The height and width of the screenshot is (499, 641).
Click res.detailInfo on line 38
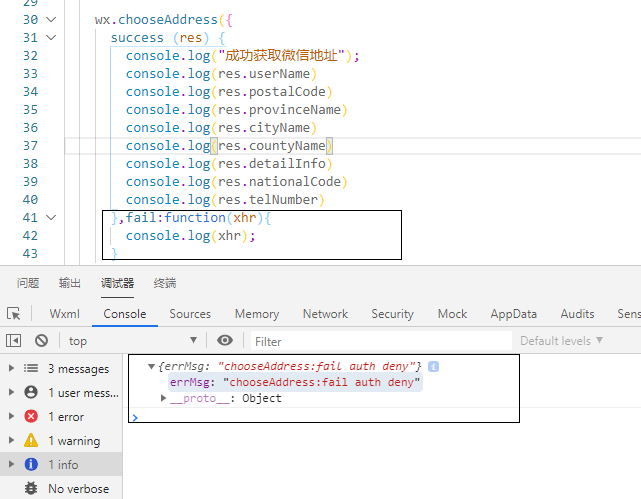pos(271,164)
